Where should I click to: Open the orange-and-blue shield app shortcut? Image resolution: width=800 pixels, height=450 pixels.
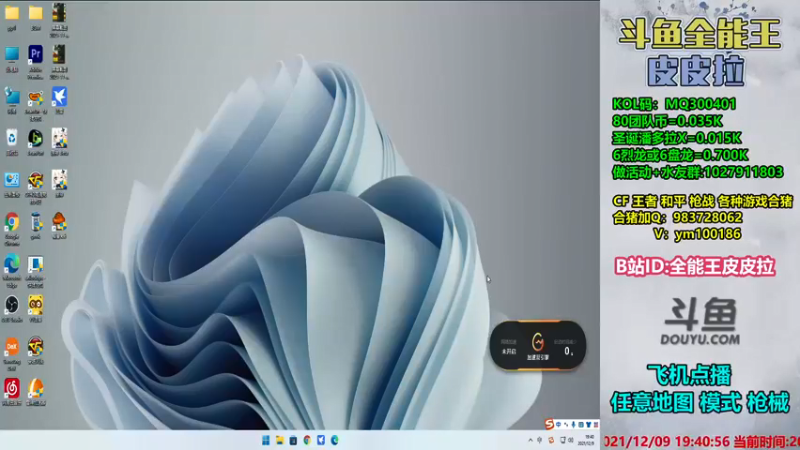35,96
